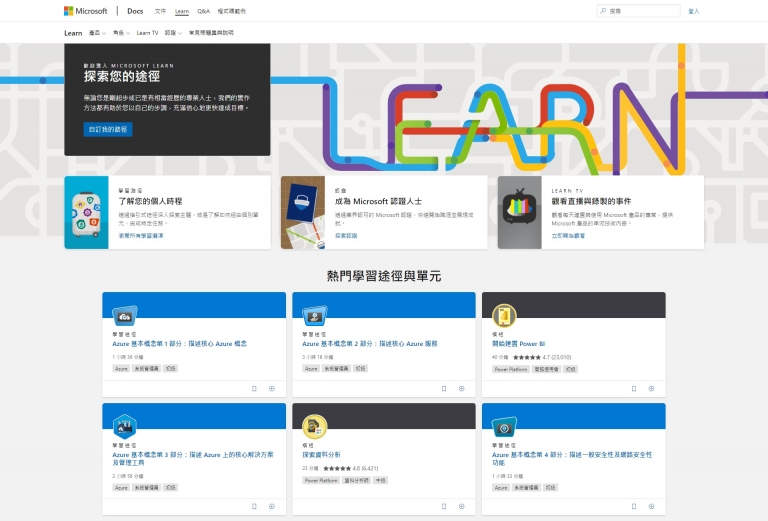Viewport: 768px width, 521px height.
Task: Open 常見問題集與說明 in the Learn bar
Action: [211, 33]
